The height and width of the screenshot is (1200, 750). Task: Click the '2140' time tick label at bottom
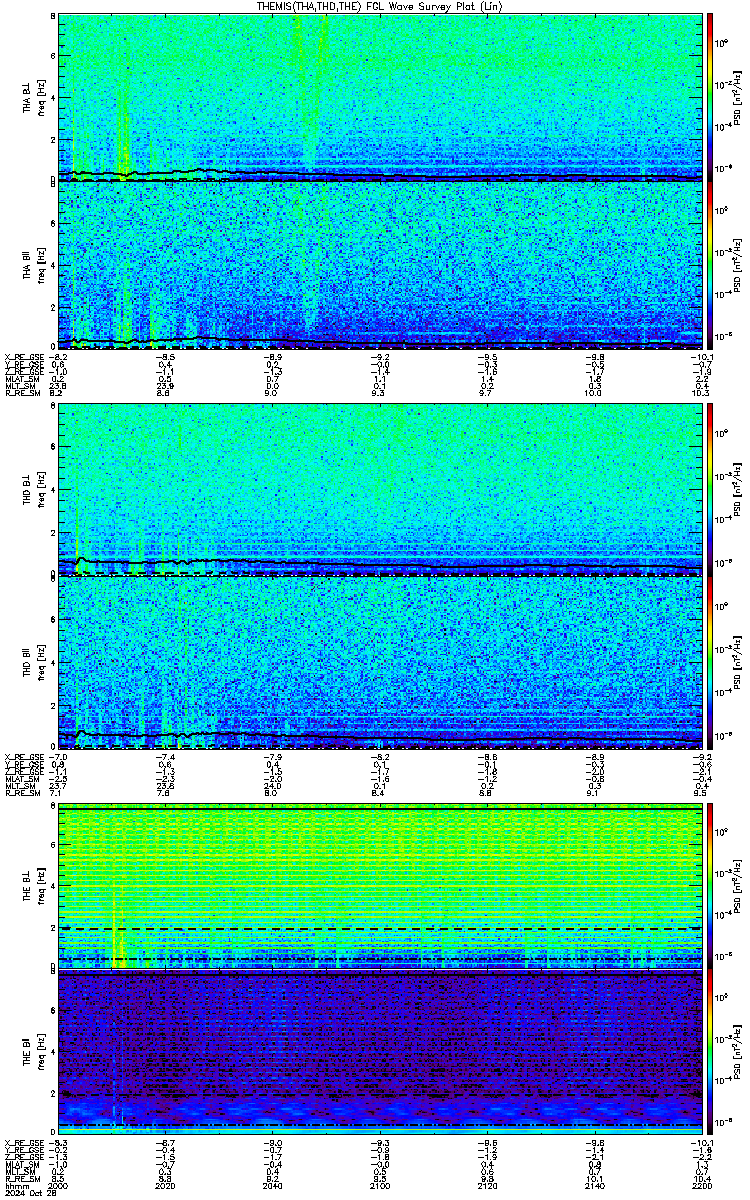coord(595,1186)
